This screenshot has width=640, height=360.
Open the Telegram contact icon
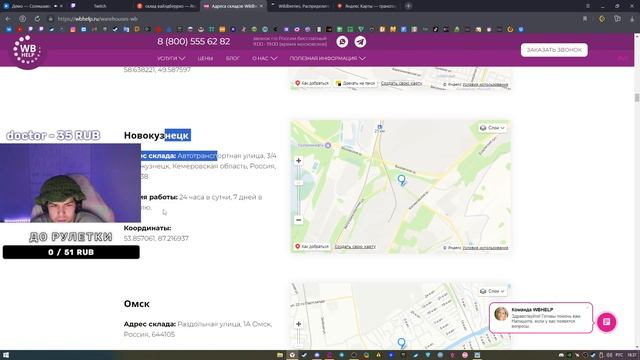coord(360,42)
